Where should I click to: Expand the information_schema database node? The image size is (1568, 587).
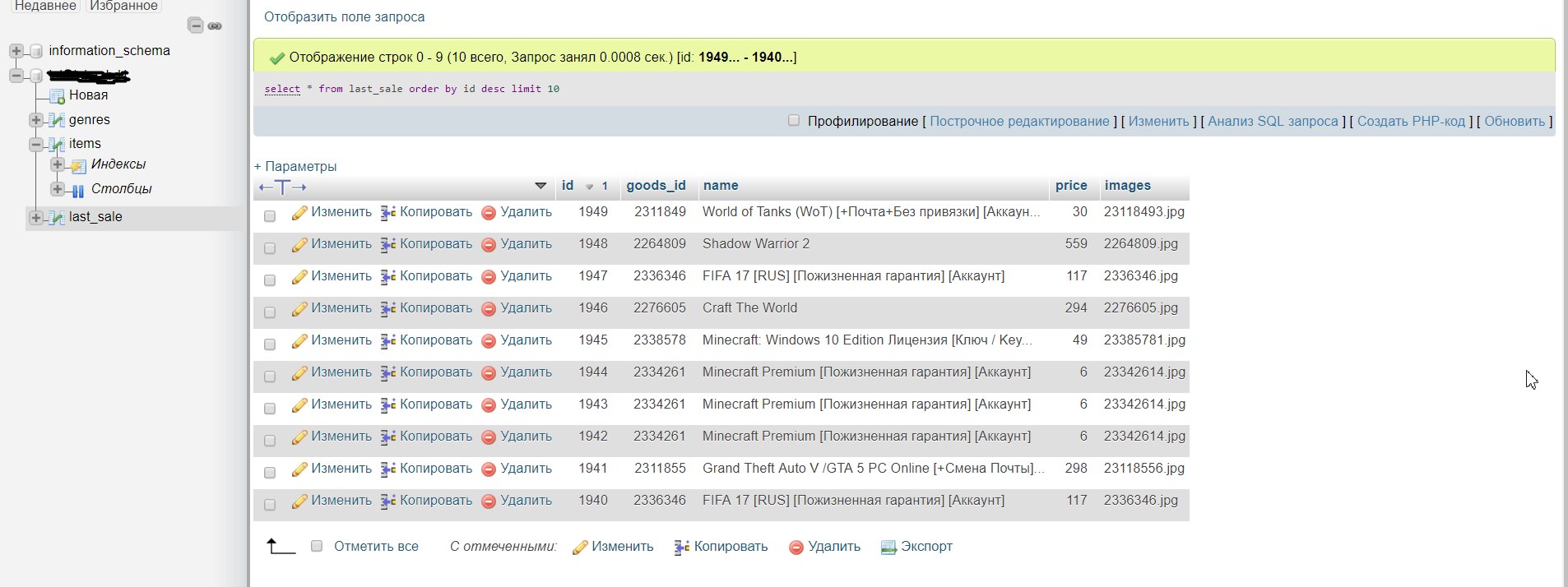coord(16,51)
